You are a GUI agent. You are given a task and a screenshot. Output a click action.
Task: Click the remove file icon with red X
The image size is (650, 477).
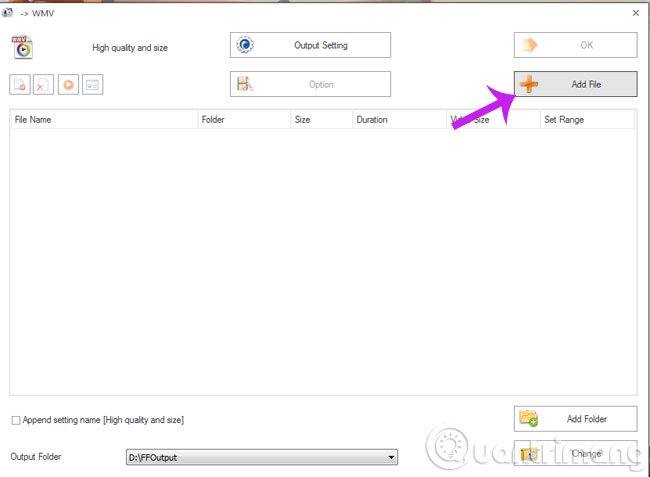tap(44, 85)
